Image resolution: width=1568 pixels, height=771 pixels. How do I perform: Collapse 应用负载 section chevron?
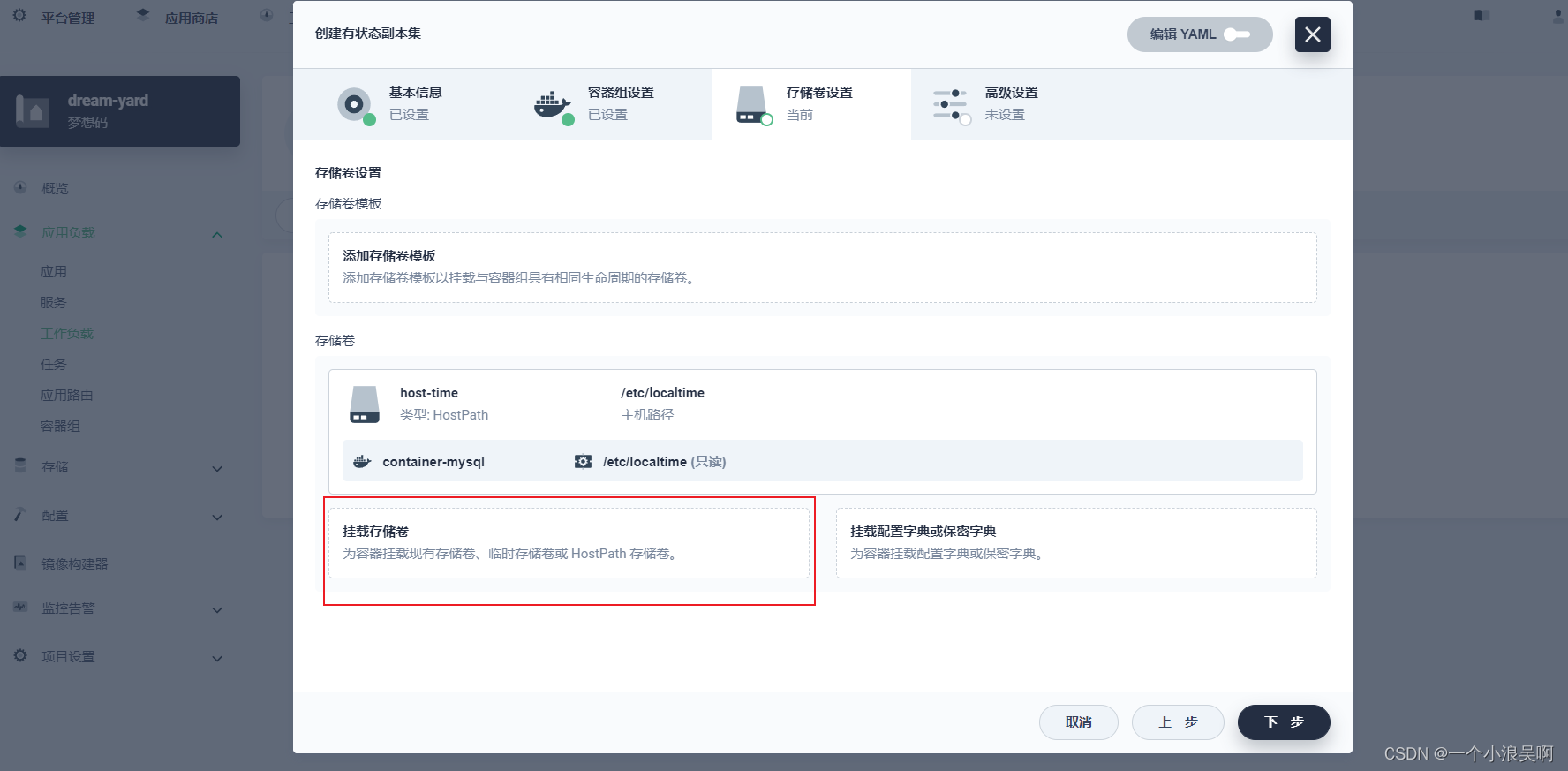tap(217, 234)
